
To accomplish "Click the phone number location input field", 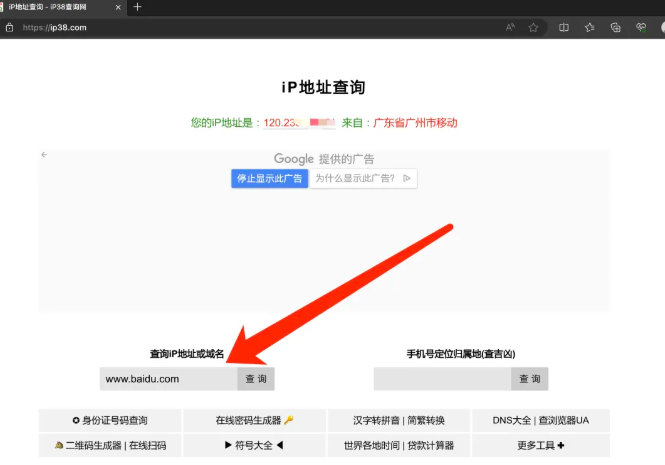I will [442, 379].
